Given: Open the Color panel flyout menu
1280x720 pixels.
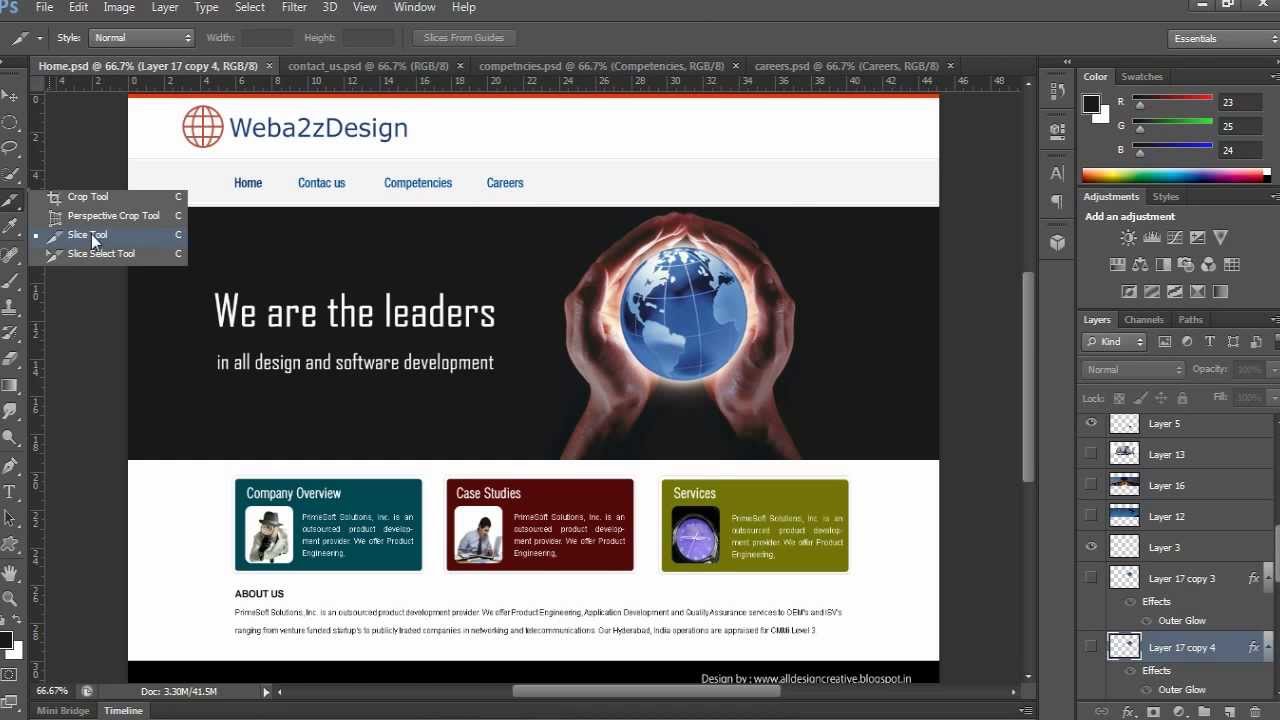Looking at the screenshot, I should pyautogui.click(x=1274, y=76).
